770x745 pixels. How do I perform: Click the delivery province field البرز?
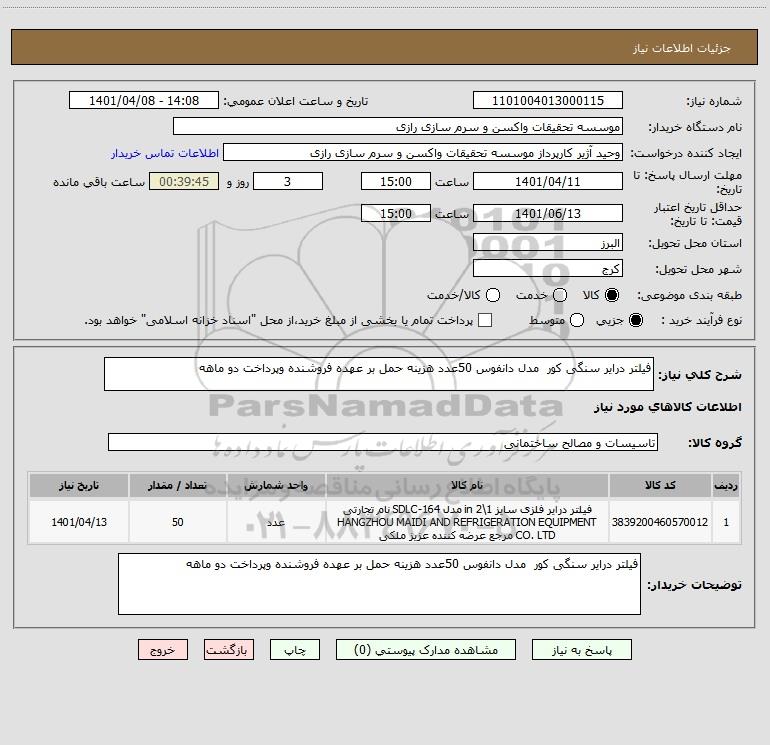tap(548, 243)
